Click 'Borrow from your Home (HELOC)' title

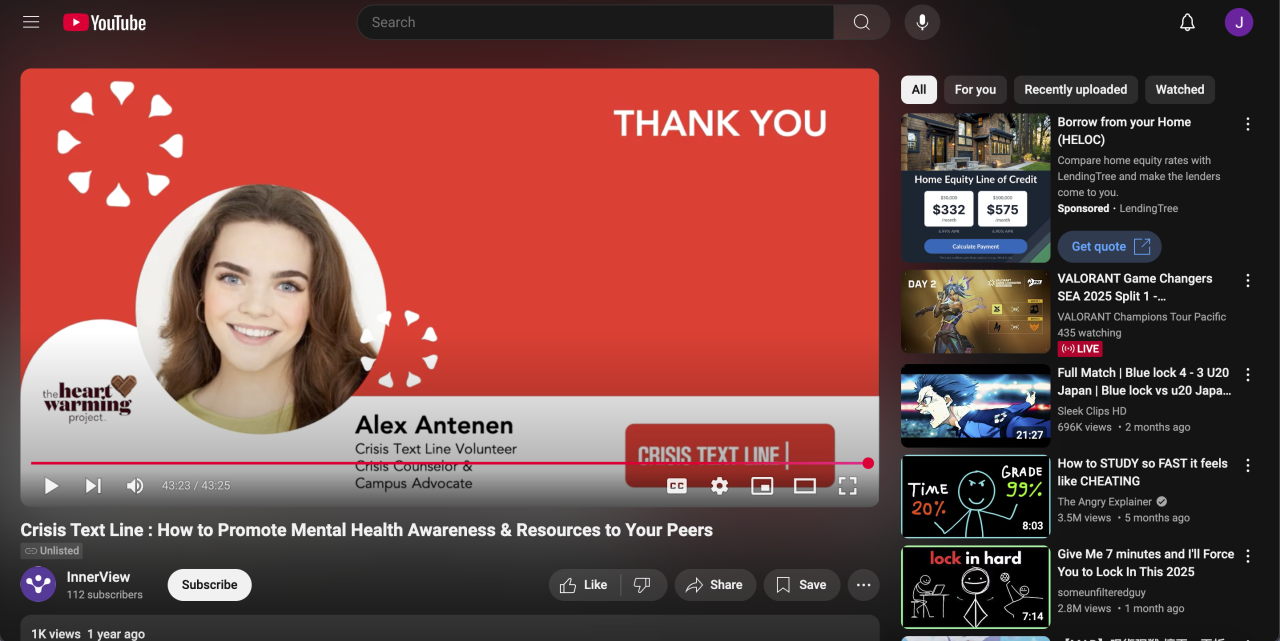pos(1124,131)
